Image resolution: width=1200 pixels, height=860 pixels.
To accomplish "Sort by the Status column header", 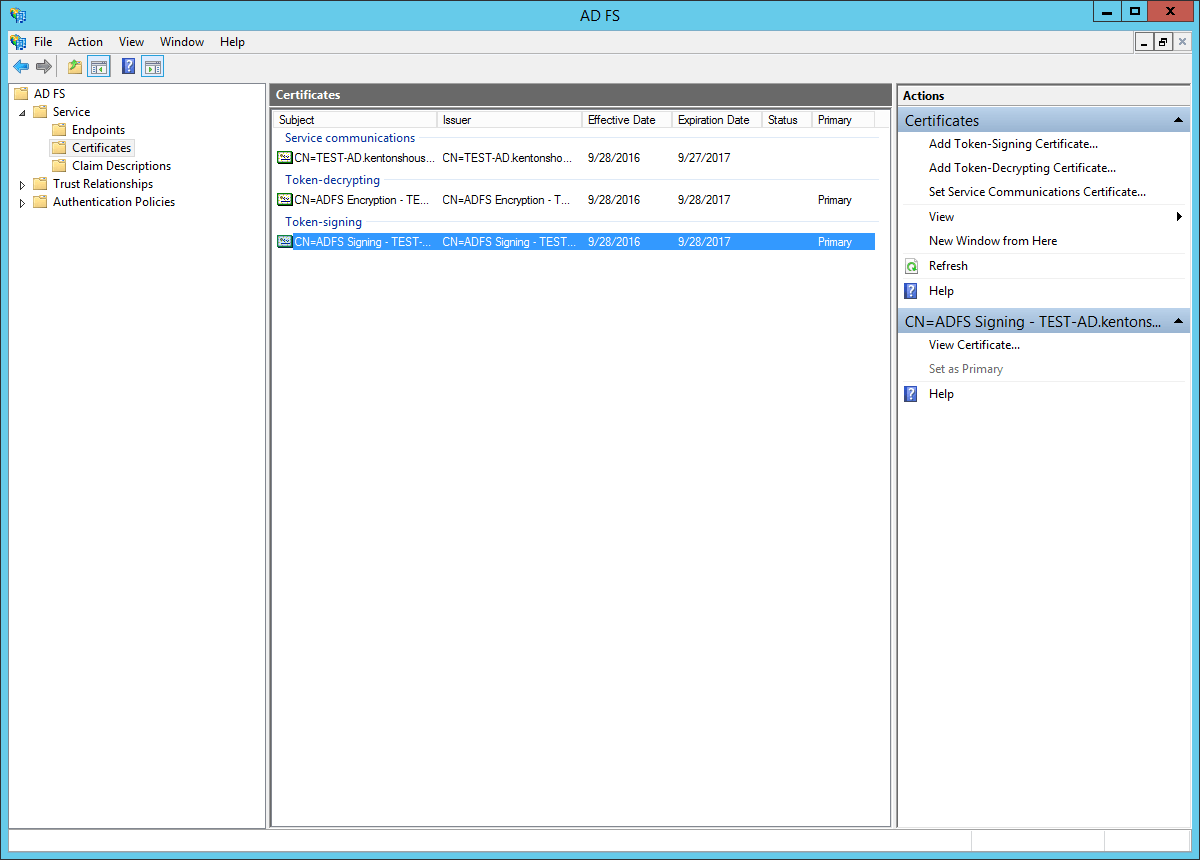I will (x=786, y=120).
